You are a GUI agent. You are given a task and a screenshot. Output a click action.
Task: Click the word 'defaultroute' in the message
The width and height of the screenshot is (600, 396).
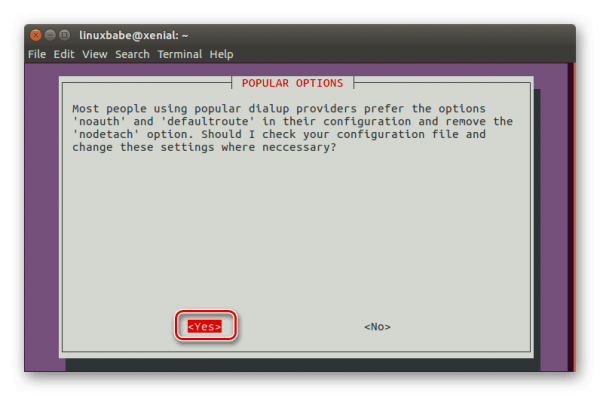[208, 121]
